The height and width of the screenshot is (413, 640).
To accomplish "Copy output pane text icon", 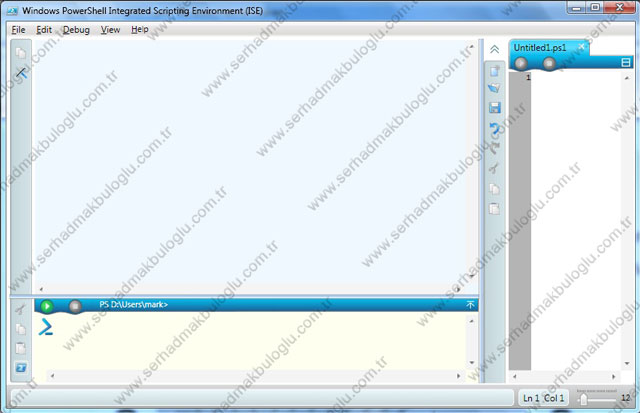I will pyautogui.click(x=20, y=53).
